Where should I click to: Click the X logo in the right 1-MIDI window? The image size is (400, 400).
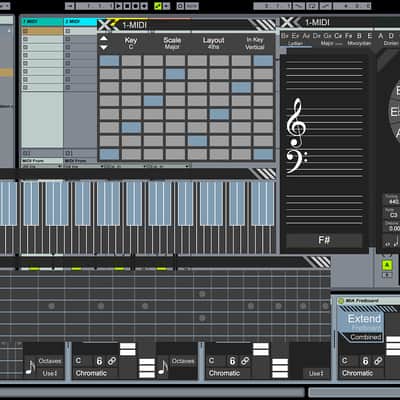pos(289,22)
